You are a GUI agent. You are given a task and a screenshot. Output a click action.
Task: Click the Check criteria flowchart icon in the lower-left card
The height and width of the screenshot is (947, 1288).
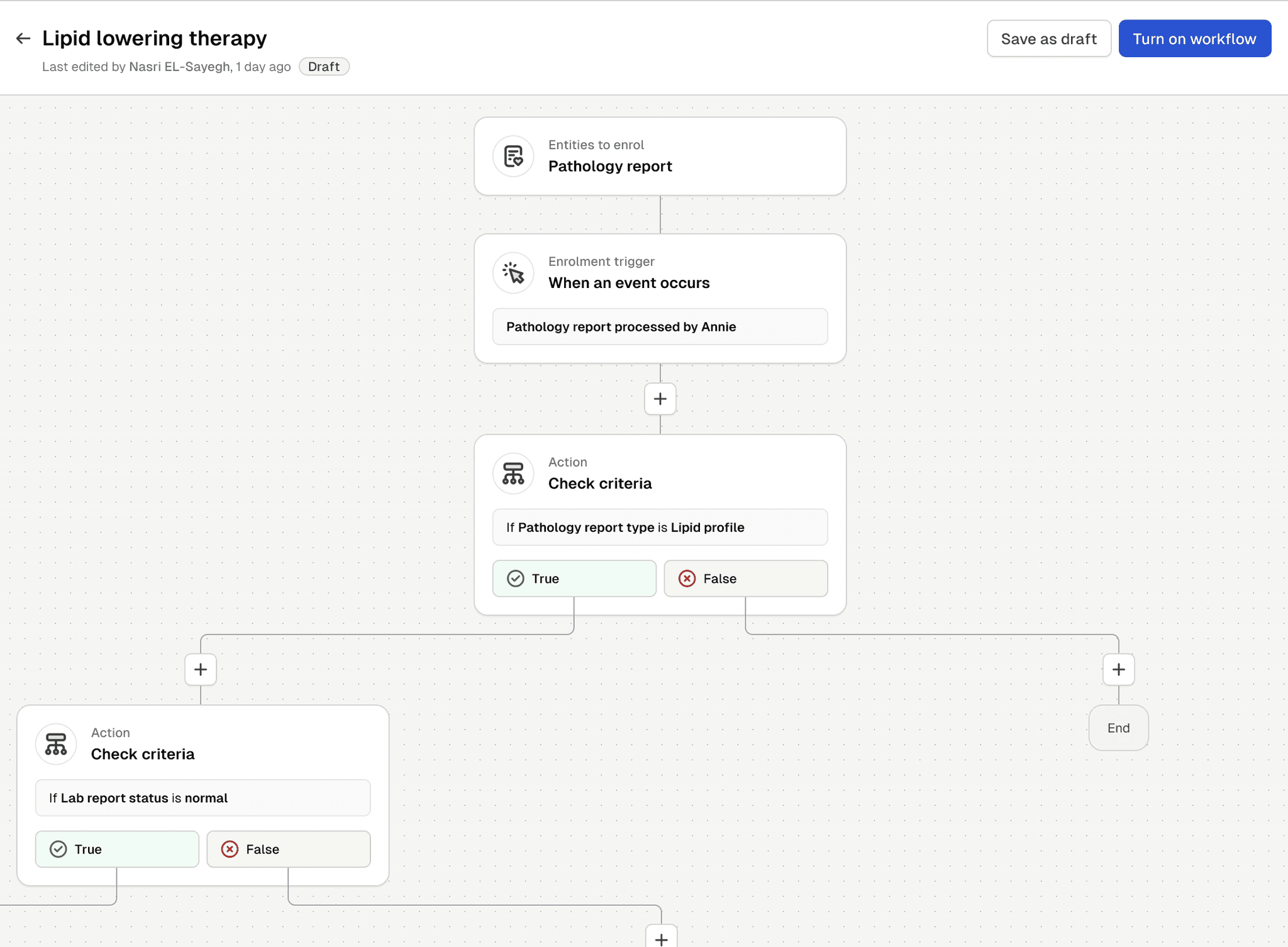[55, 744]
